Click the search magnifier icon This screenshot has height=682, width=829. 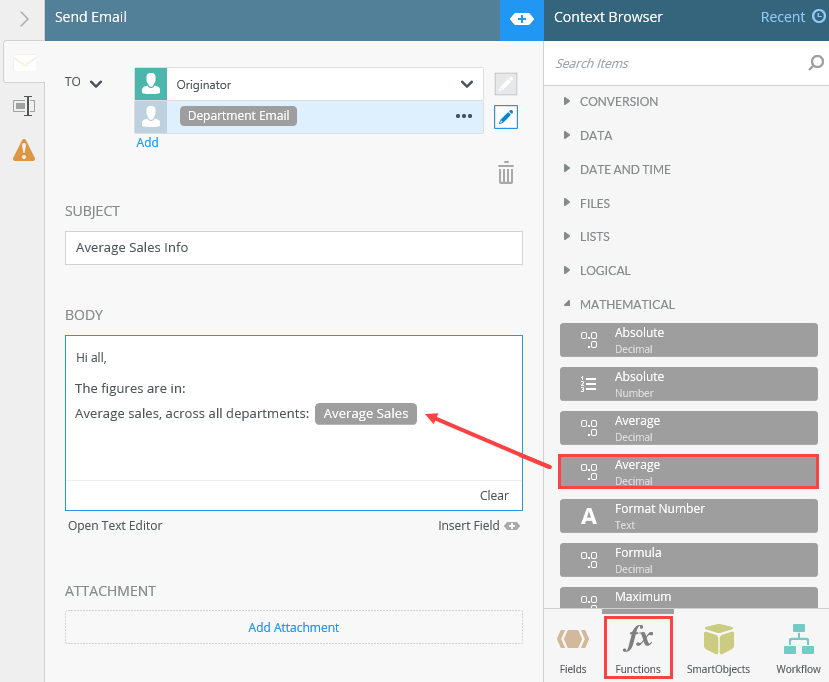point(816,64)
